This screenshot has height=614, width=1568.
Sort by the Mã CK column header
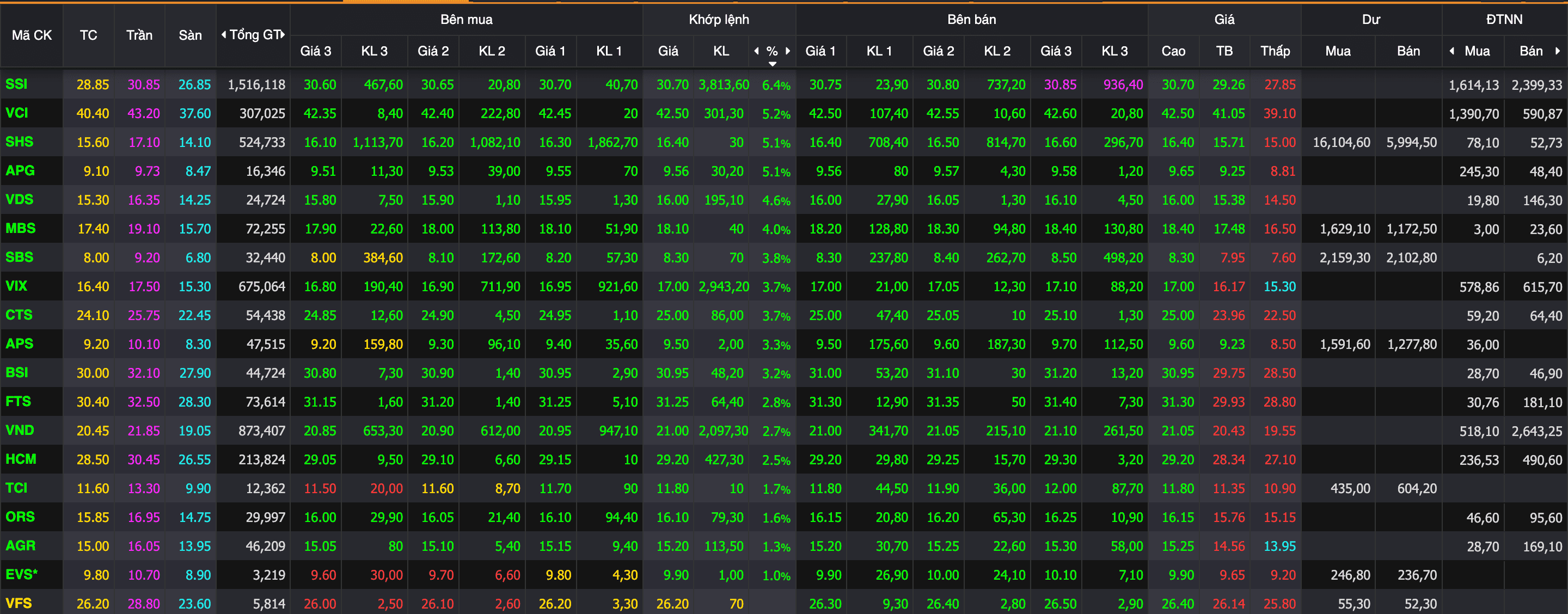pos(32,35)
